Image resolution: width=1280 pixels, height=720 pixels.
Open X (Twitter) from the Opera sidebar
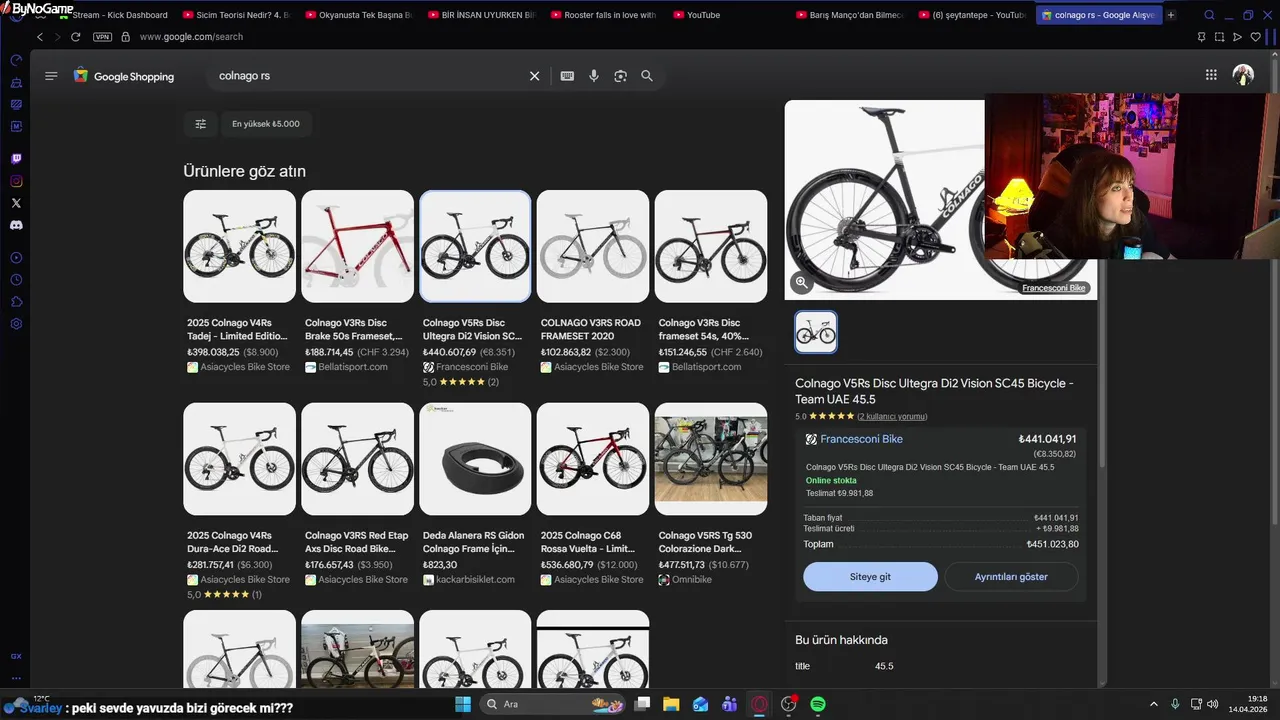click(x=16, y=203)
